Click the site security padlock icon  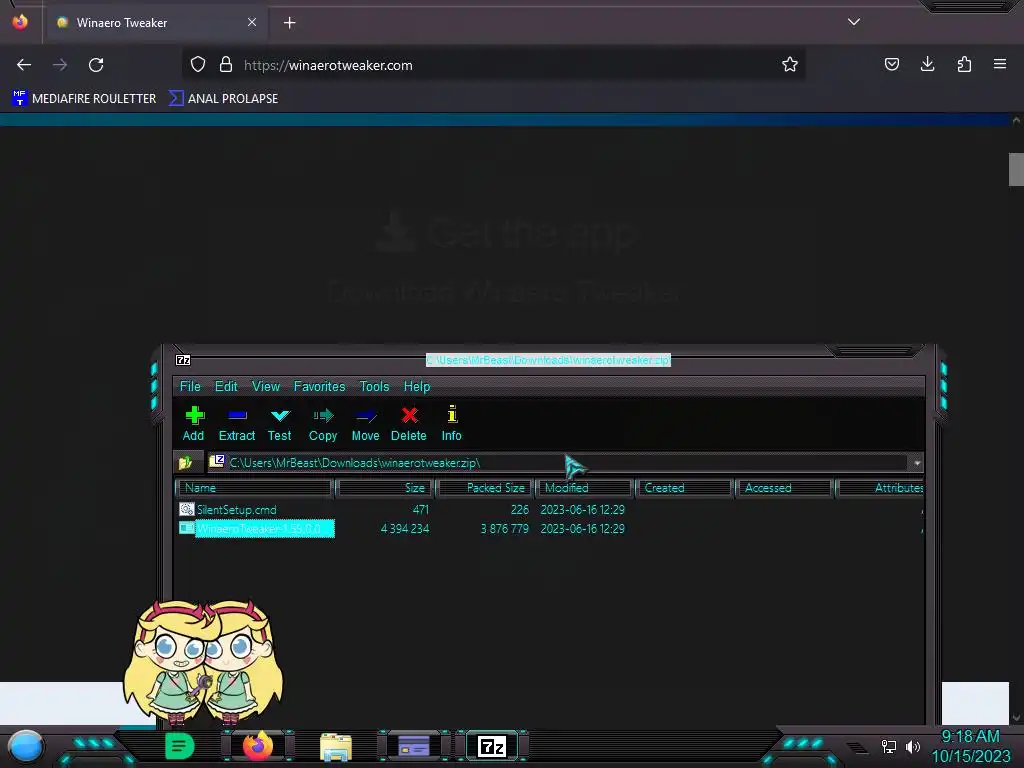[x=226, y=65]
